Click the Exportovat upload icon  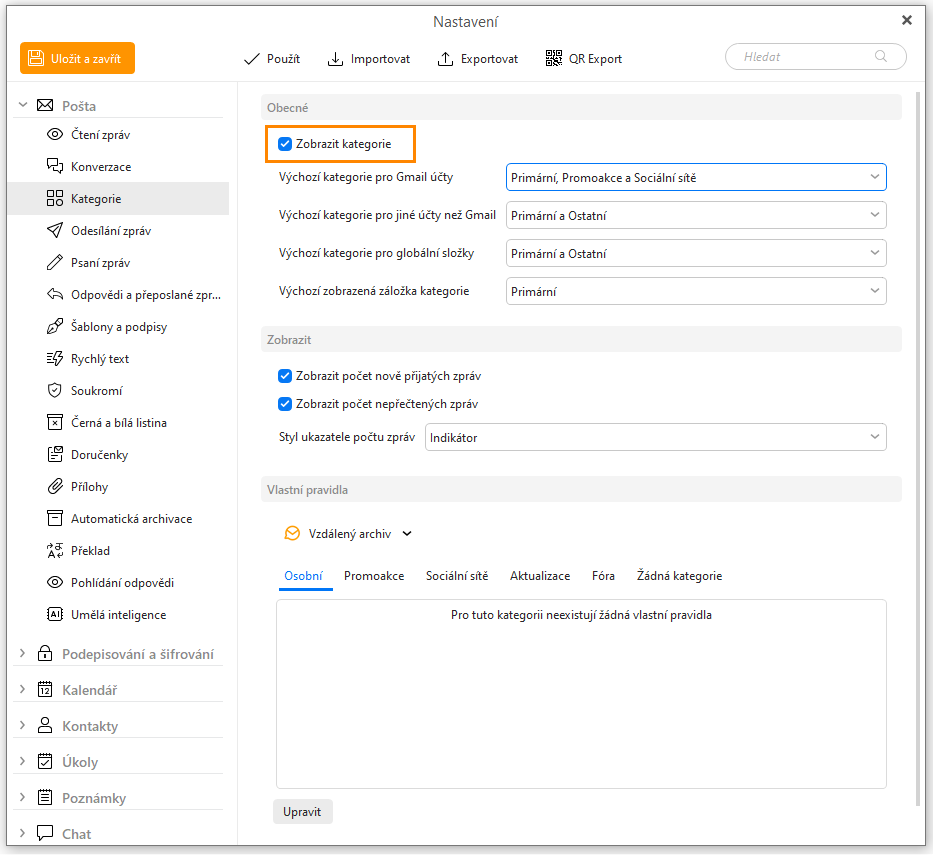[446, 59]
